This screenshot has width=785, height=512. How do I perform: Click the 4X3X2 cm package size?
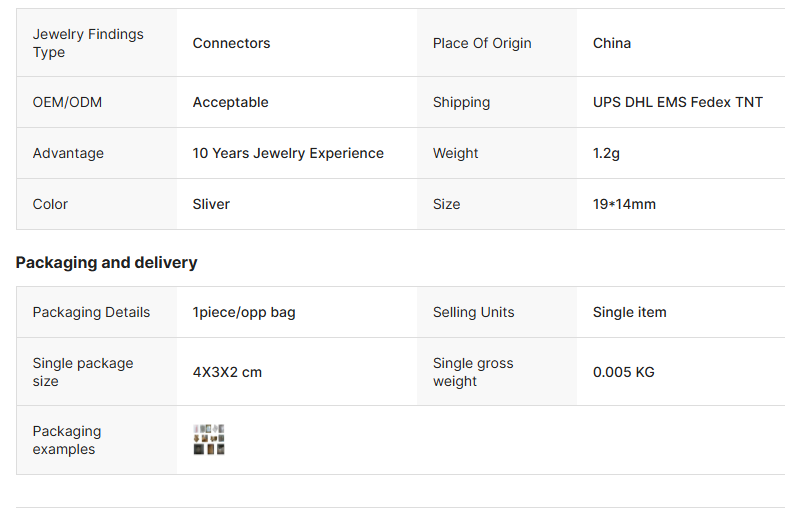(x=227, y=372)
